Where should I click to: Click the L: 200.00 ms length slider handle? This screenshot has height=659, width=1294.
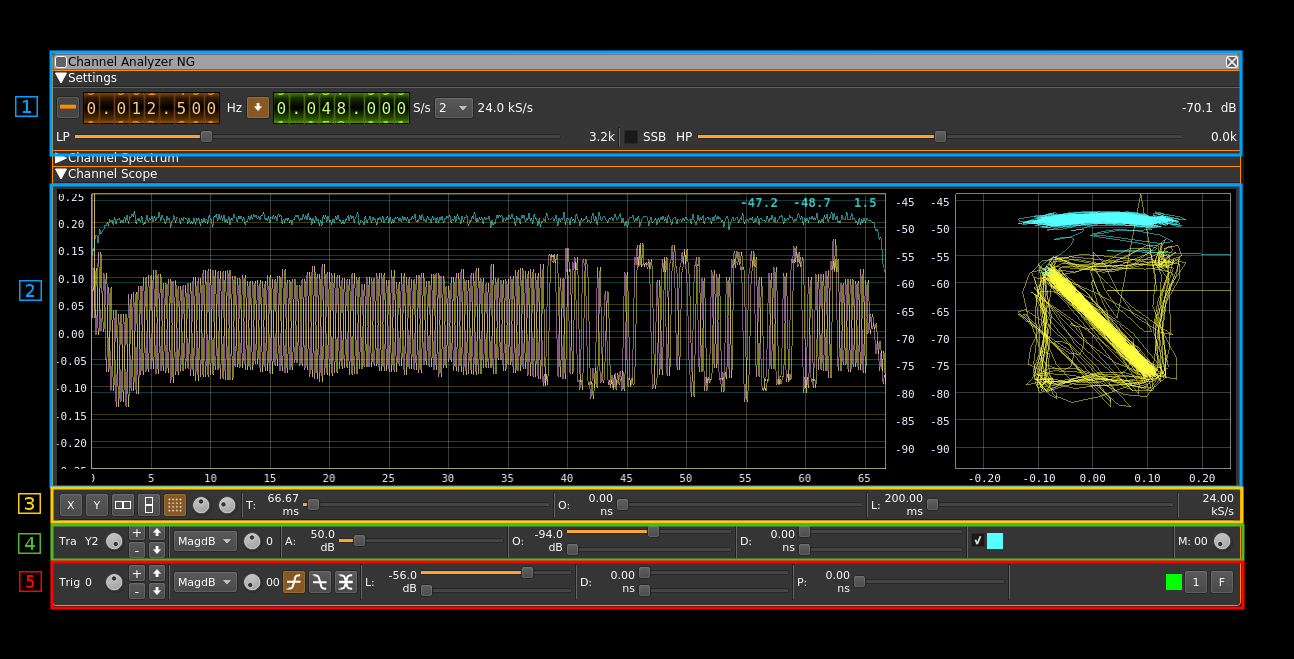point(933,505)
